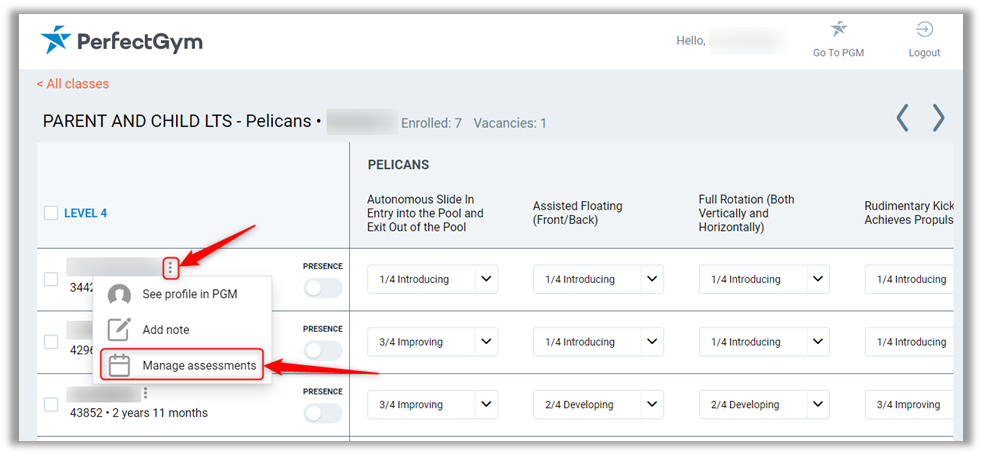Click the pencil Add note icon
The height and width of the screenshot is (455, 982).
119,329
